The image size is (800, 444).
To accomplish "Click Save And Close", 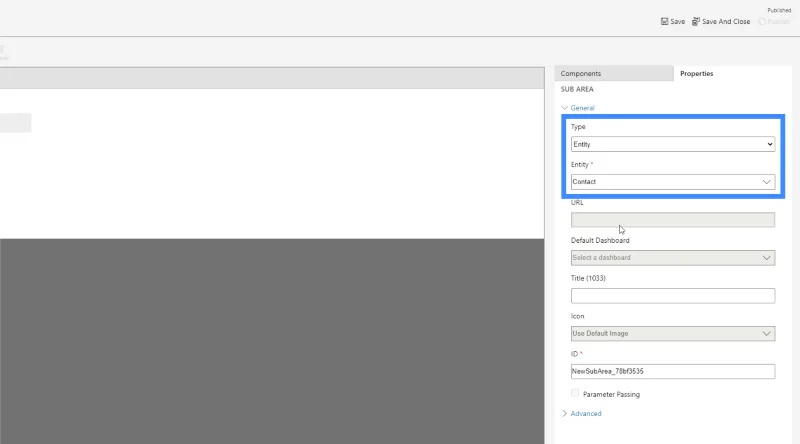I will [x=721, y=21].
